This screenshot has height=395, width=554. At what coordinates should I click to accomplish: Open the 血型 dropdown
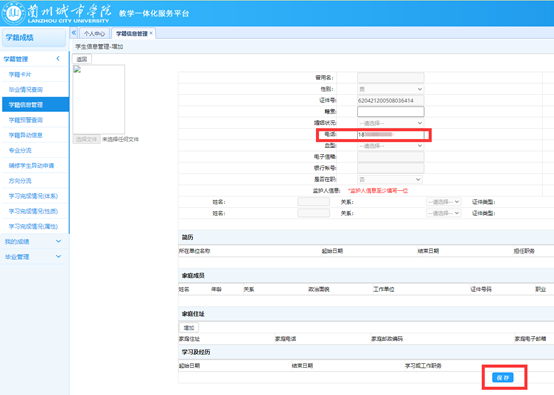tap(390, 146)
